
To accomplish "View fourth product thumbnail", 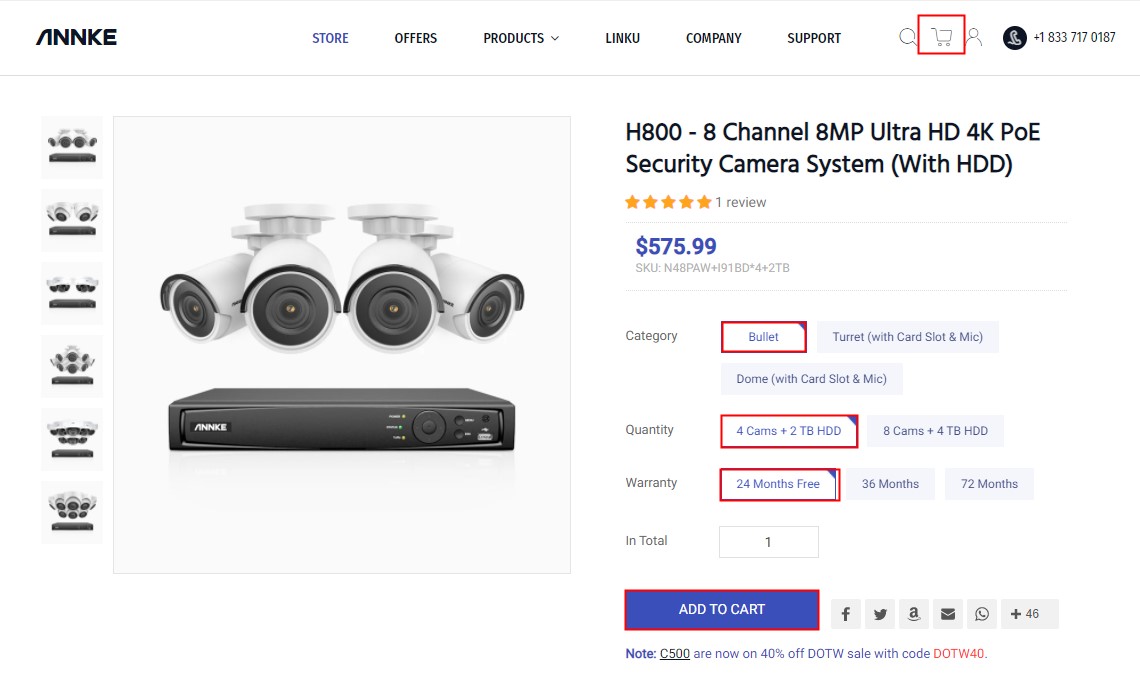I will pos(72,366).
